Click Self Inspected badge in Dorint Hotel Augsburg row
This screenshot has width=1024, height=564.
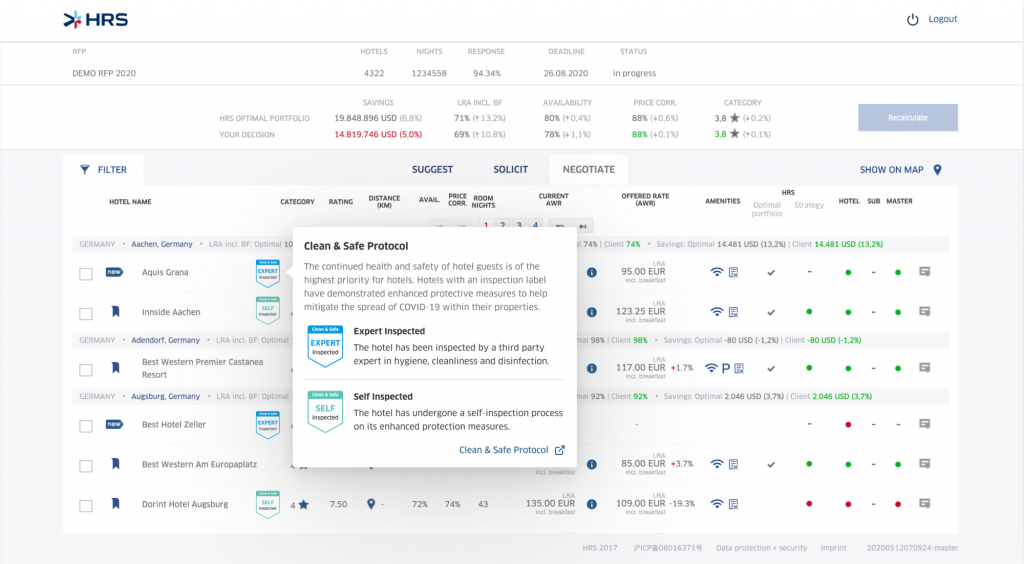pyautogui.click(x=268, y=505)
